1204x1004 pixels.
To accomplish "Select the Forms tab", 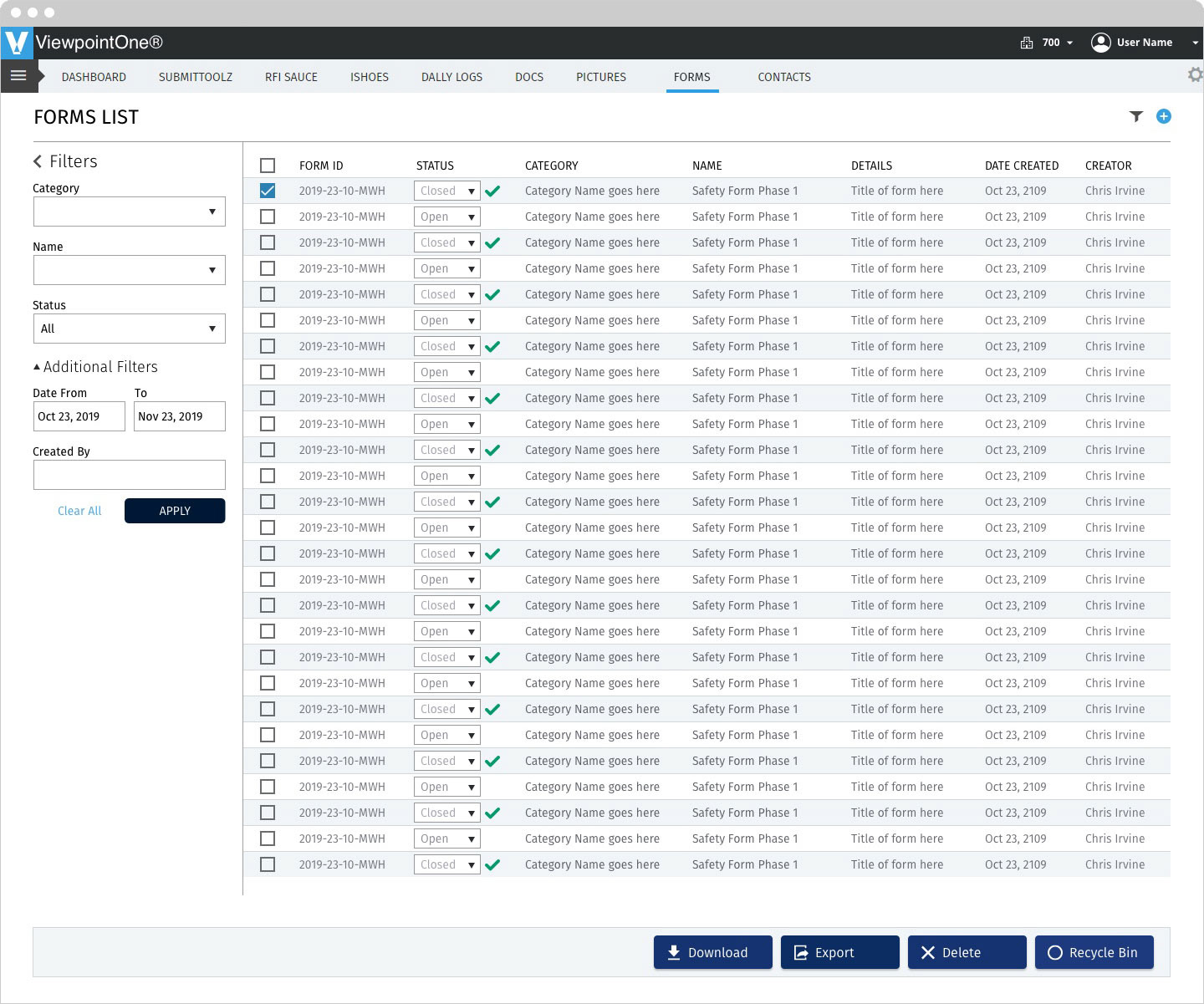I will 692,77.
